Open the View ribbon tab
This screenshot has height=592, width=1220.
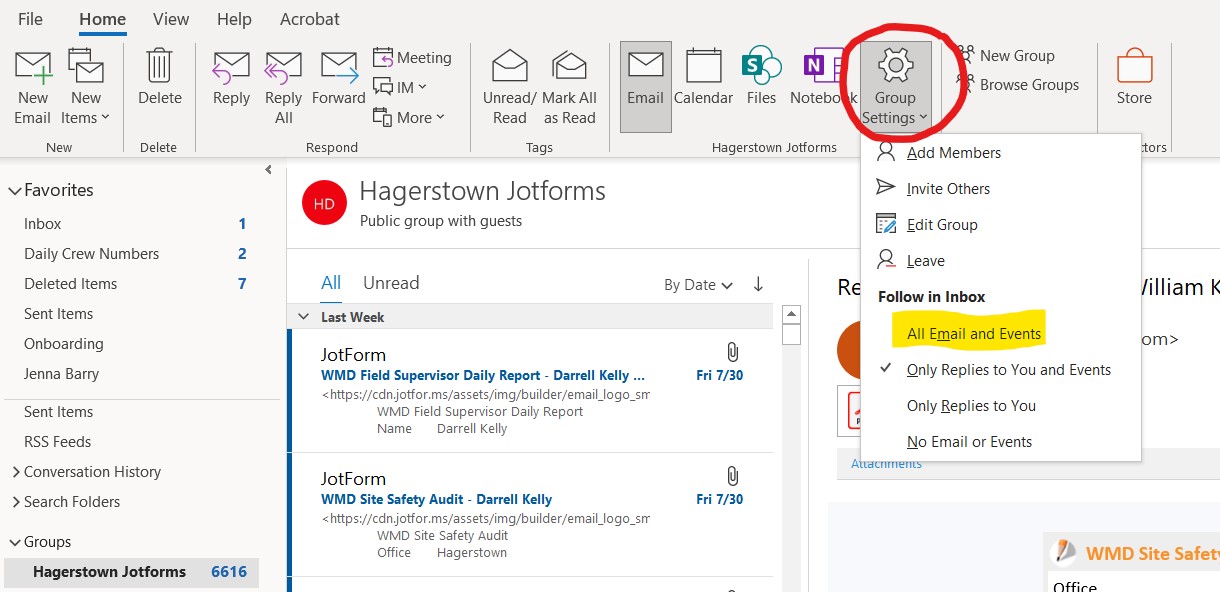(171, 19)
